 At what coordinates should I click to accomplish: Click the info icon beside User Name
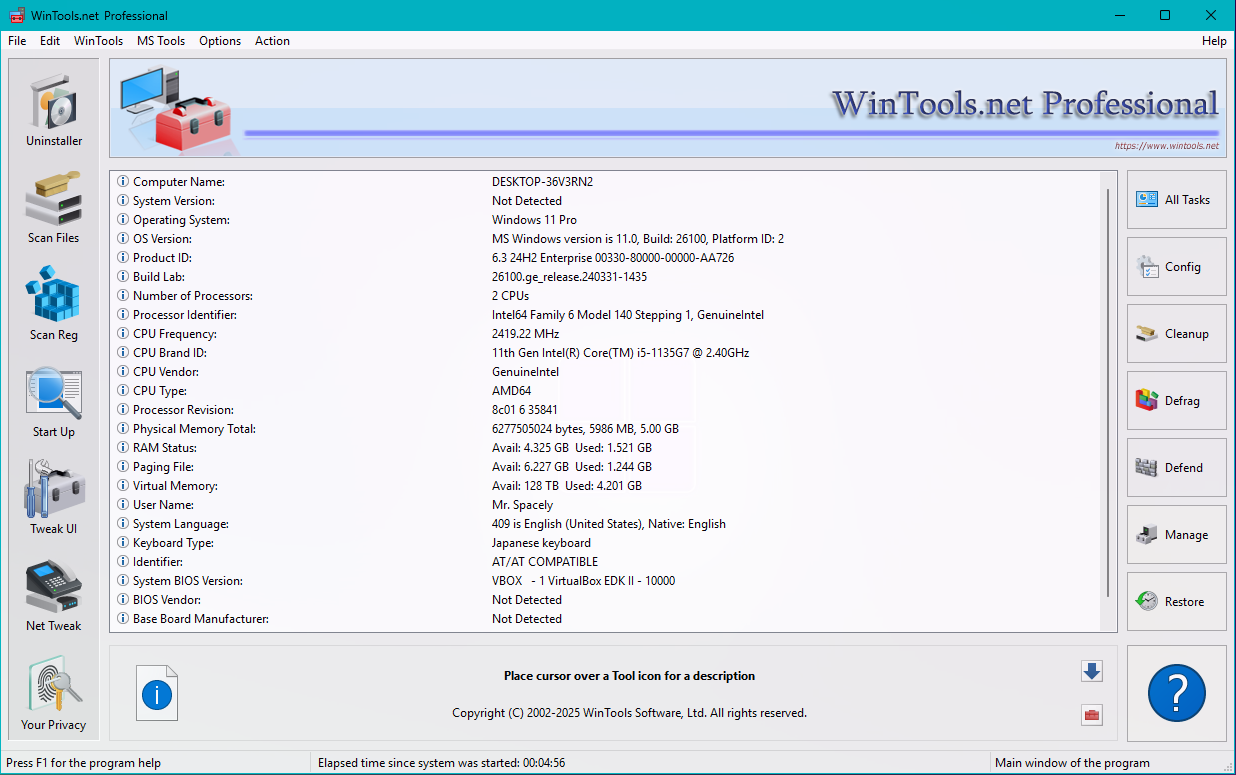coord(123,505)
